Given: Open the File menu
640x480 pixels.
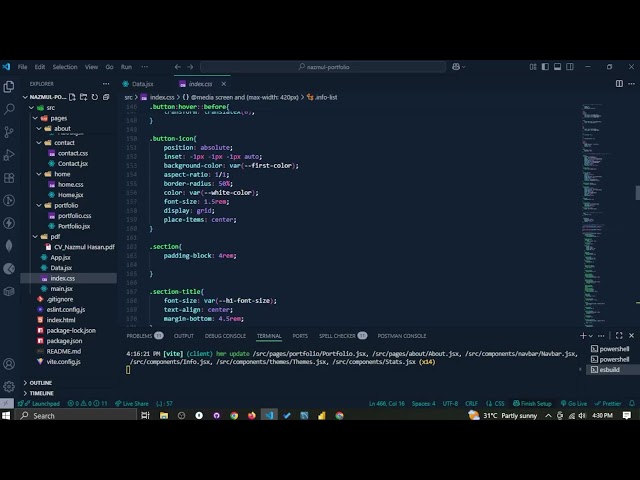Looking at the screenshot, I should [x=22, y=67].
